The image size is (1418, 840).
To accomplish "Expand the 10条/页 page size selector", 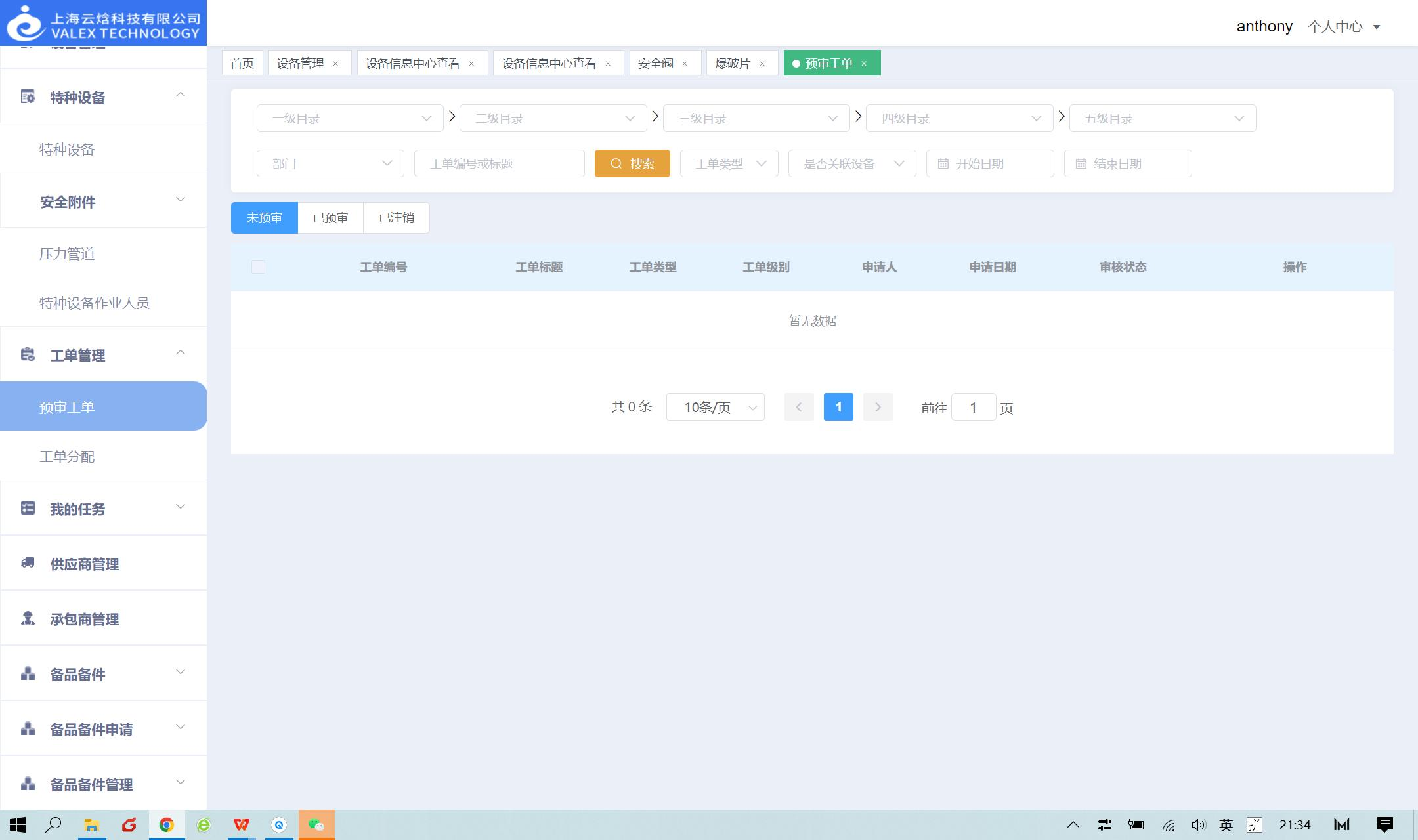I will click(x=715, y=408).
